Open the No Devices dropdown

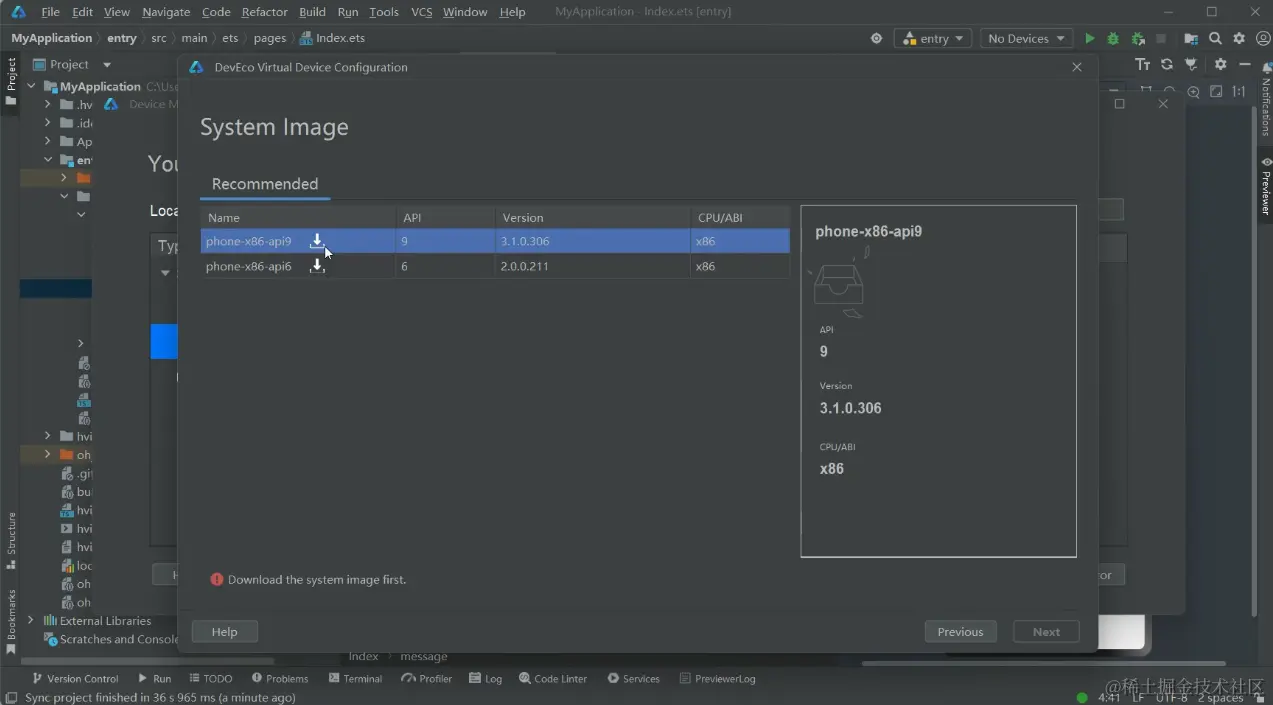[x=1026, y=39]
